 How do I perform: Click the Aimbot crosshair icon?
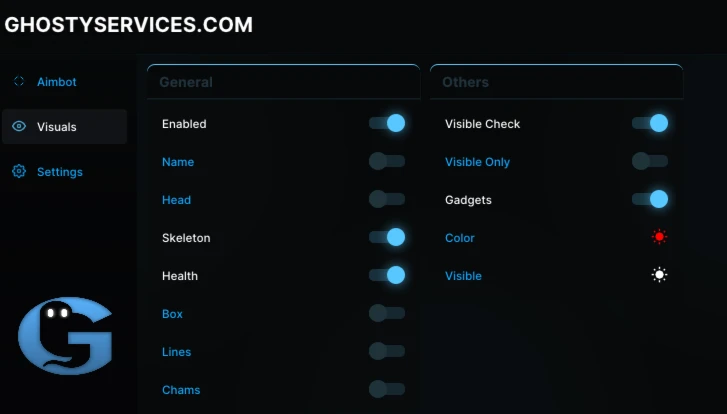point(19,81)
